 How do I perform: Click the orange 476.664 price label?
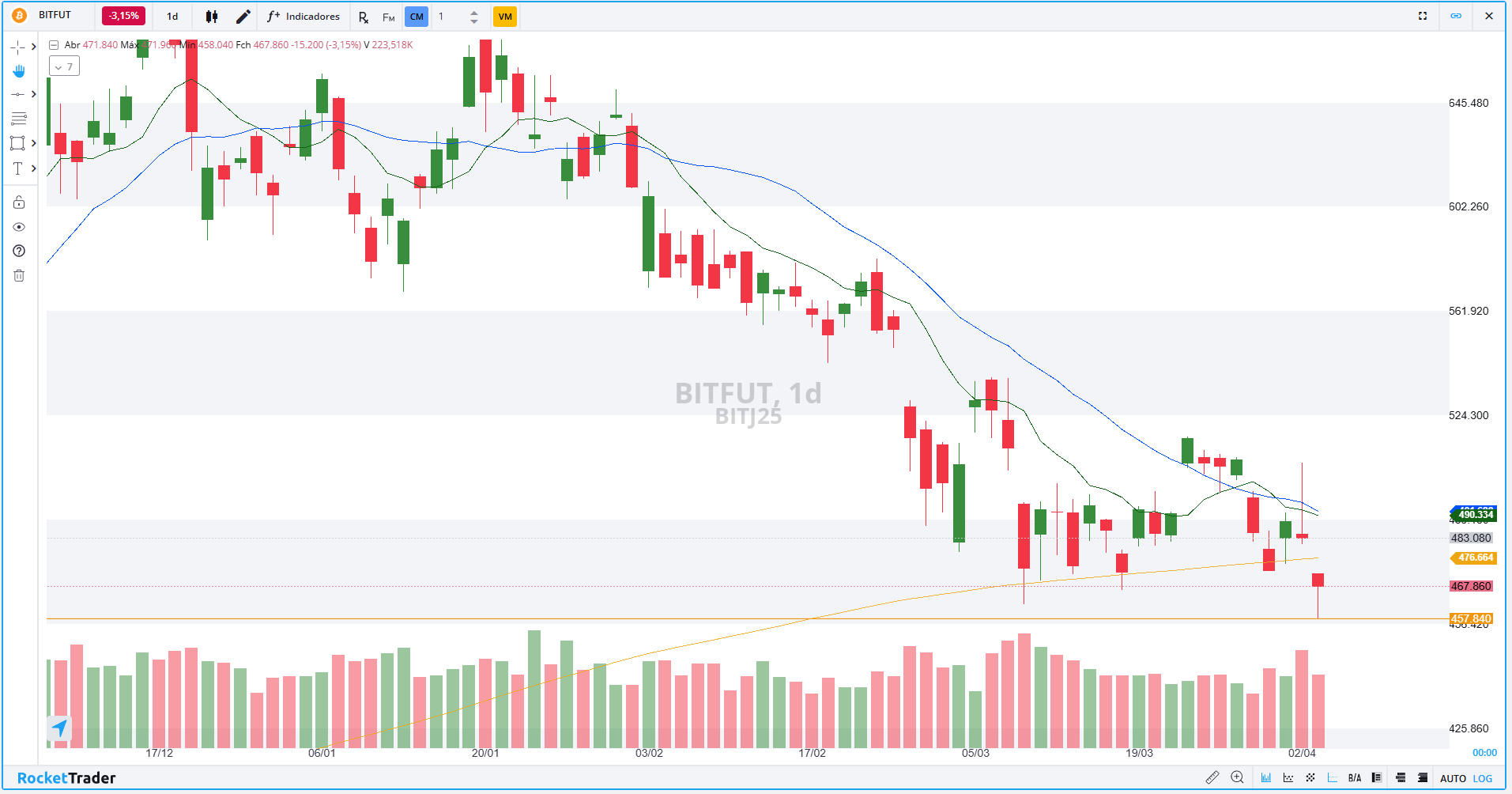coord(1475,558)
